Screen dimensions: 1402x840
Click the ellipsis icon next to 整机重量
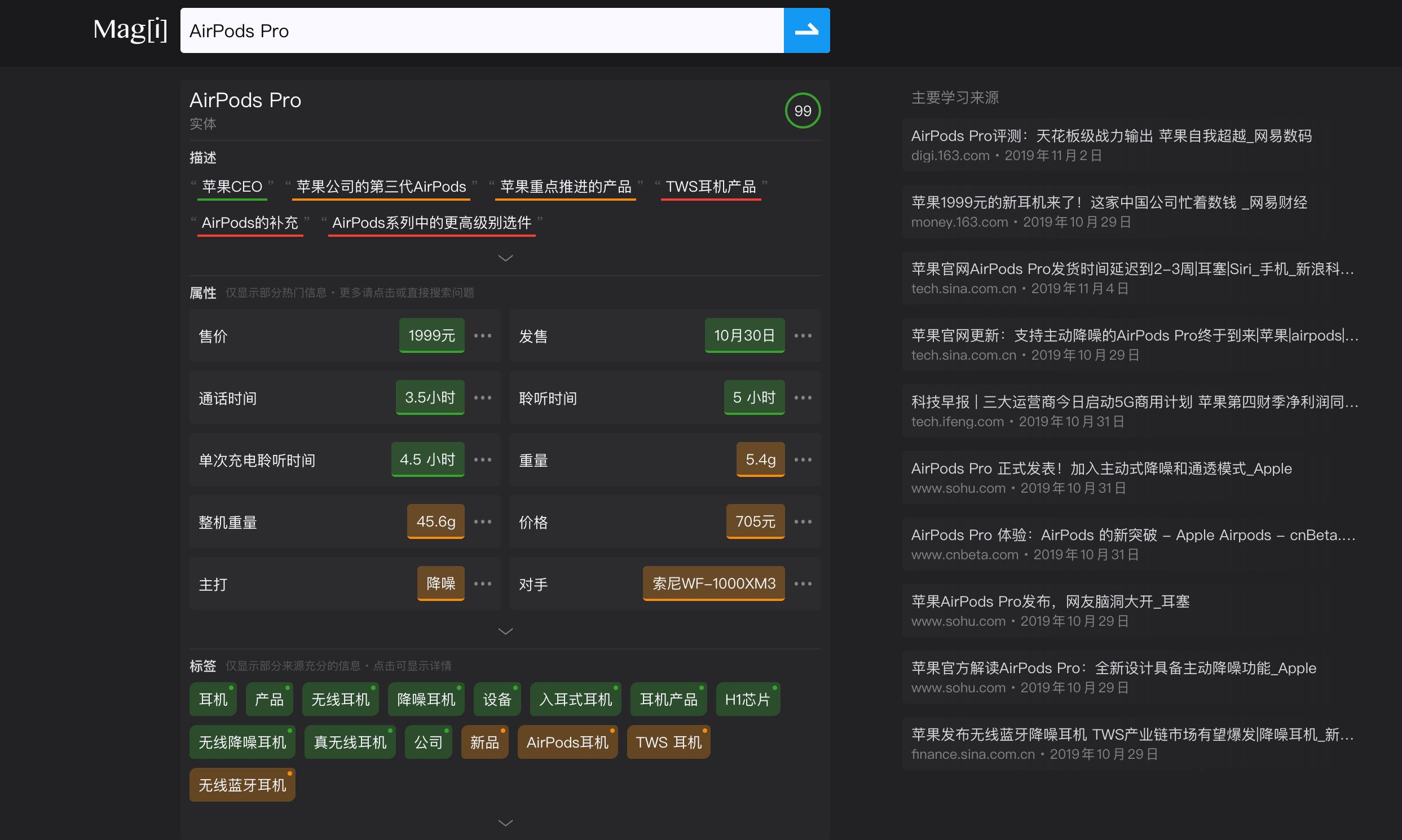pyautogui.click(x=483, y=521)
